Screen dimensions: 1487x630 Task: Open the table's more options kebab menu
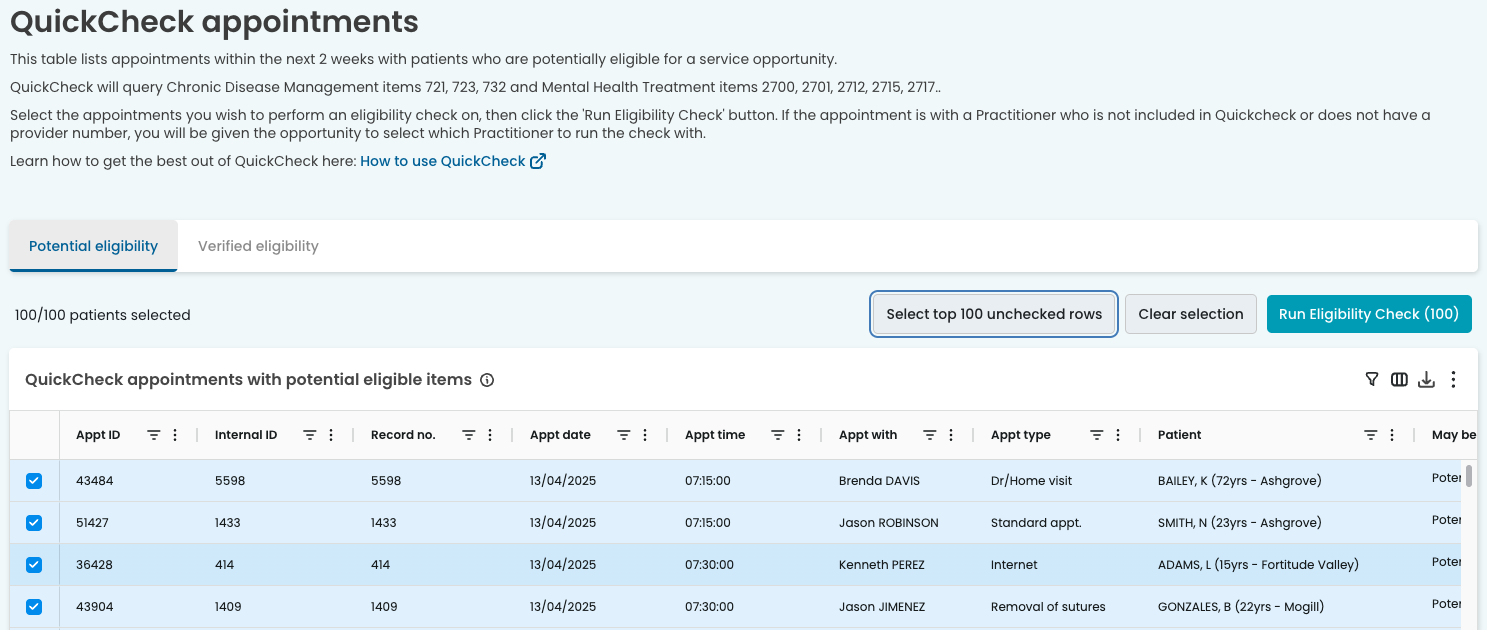click(1454, 380)
